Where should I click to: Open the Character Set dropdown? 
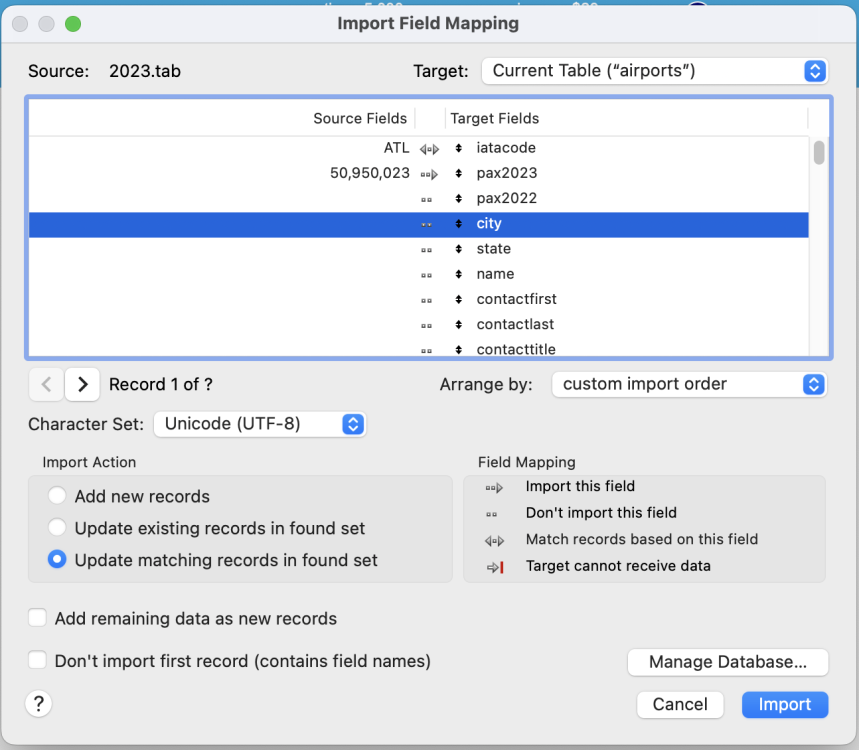pyautogui.click(x=260, y=424)
